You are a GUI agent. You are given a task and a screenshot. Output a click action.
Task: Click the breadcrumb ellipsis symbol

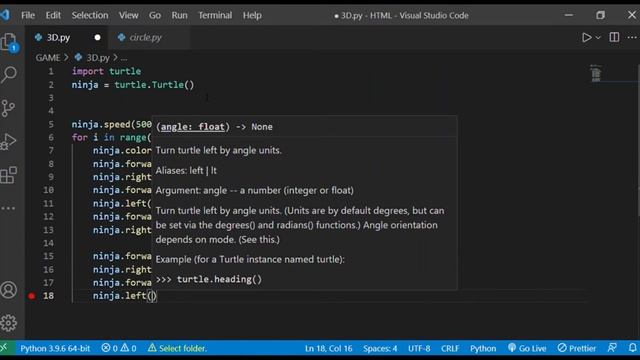coord(124,58)
